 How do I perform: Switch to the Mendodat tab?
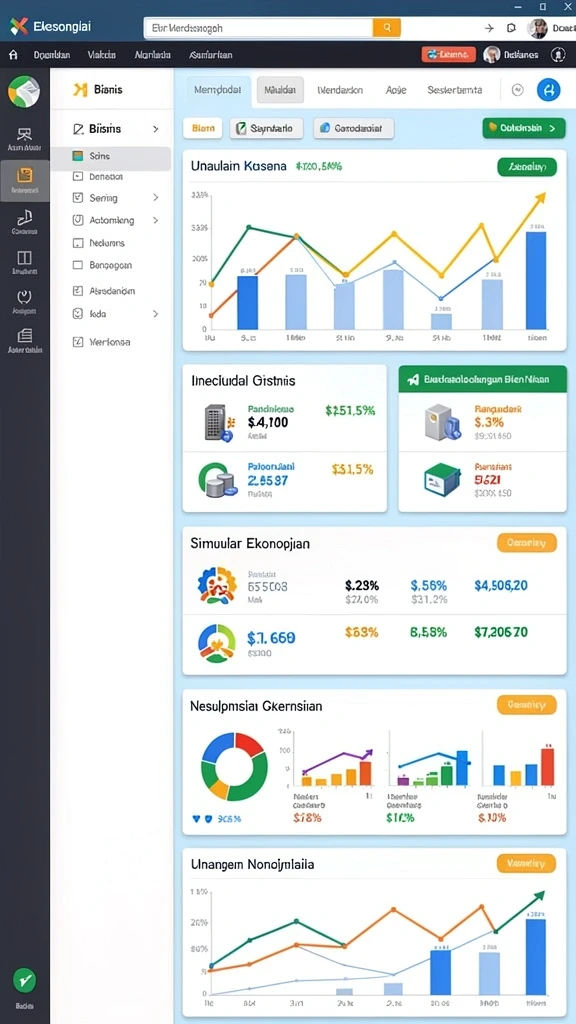point(217,90)
